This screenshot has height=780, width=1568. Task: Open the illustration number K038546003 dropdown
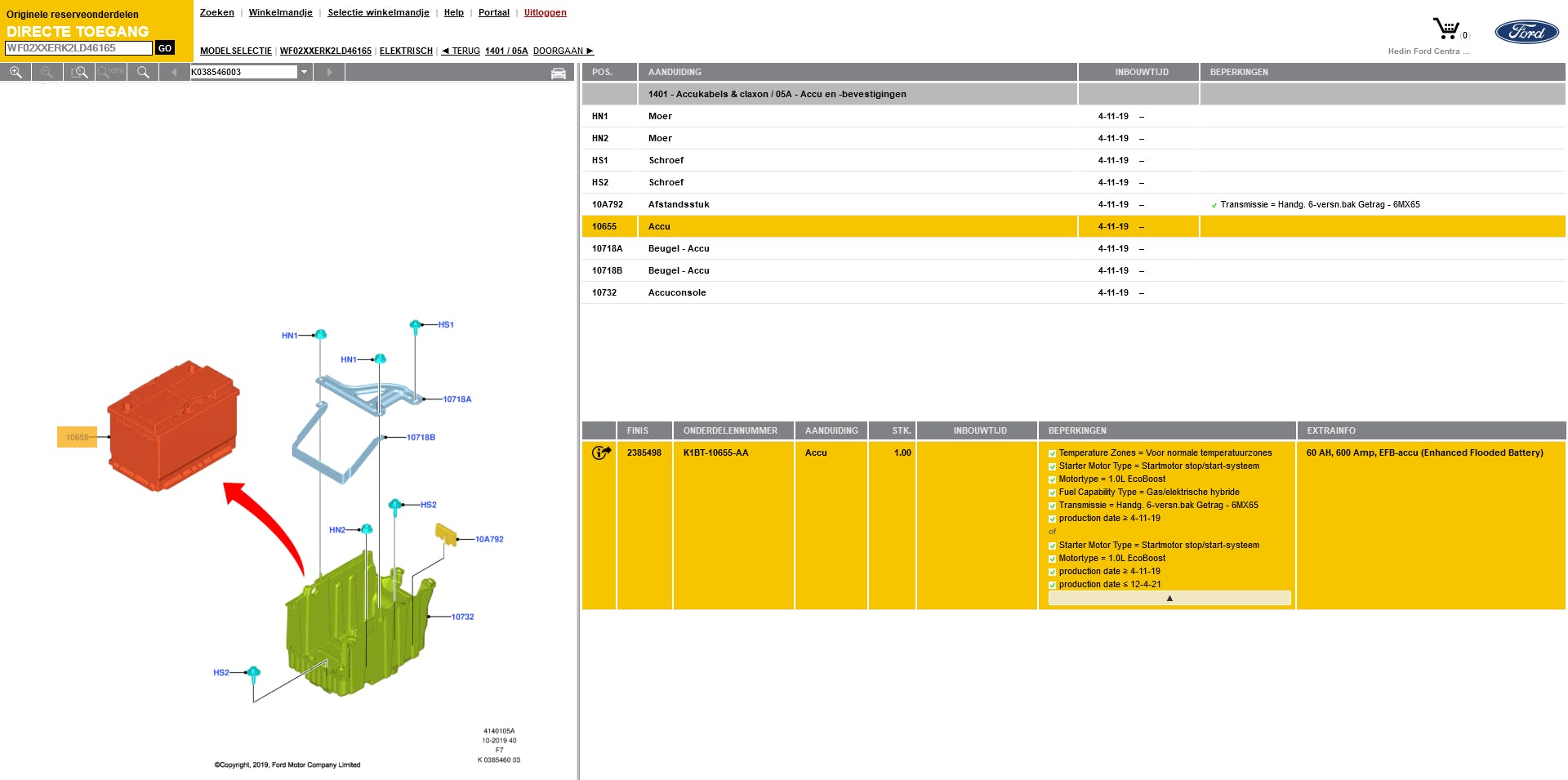304,72
